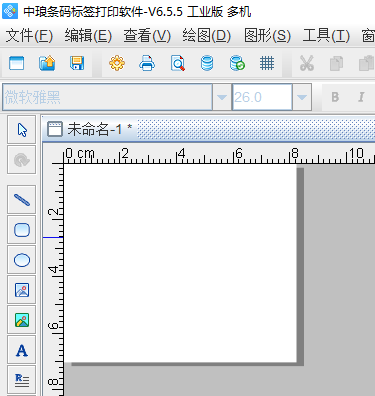
Task: Expand the font name dropdown arrow
Action: [x=222, y=97]
